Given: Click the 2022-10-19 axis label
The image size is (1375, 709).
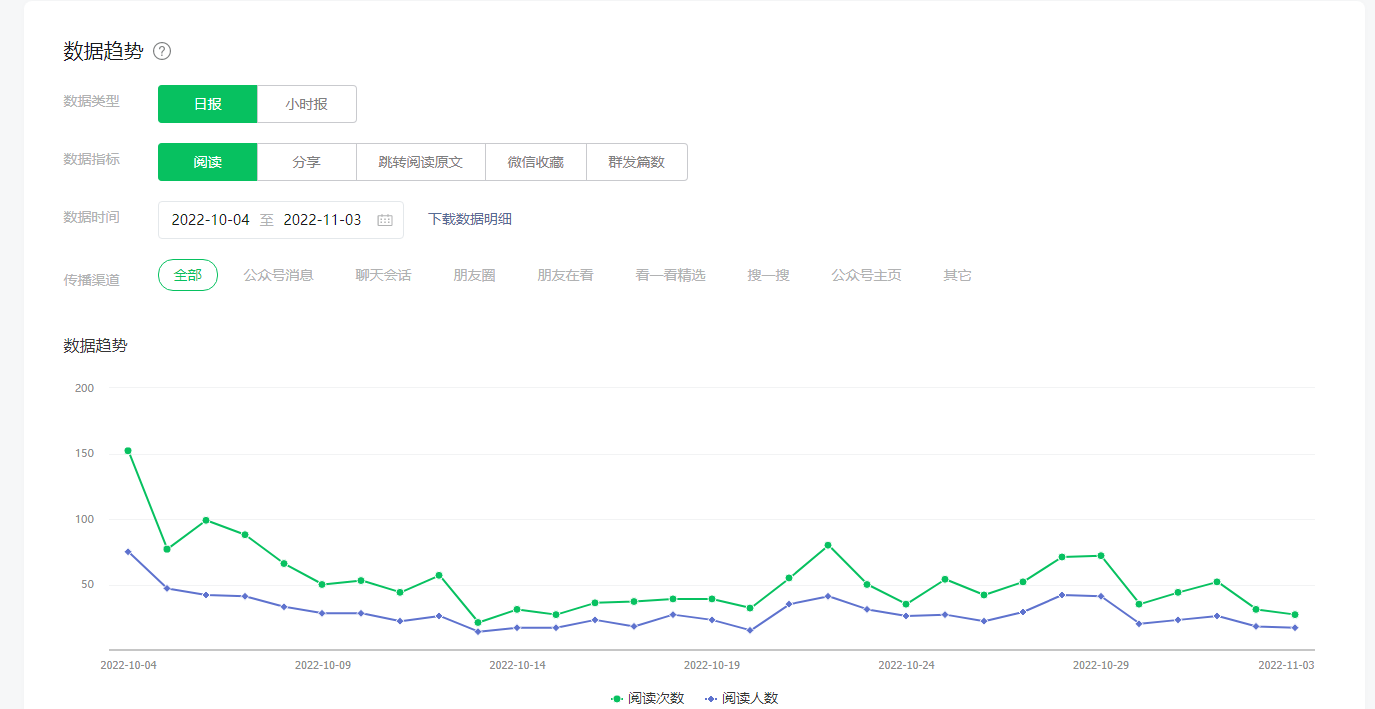Looking at the screenshot, I should (x=712, y=665).
